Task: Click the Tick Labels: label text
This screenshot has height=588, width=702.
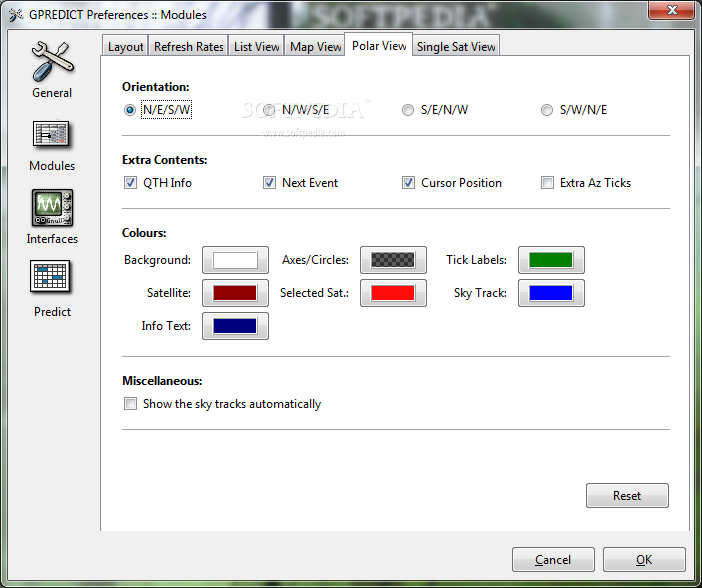Action: [x=476, y=260]
